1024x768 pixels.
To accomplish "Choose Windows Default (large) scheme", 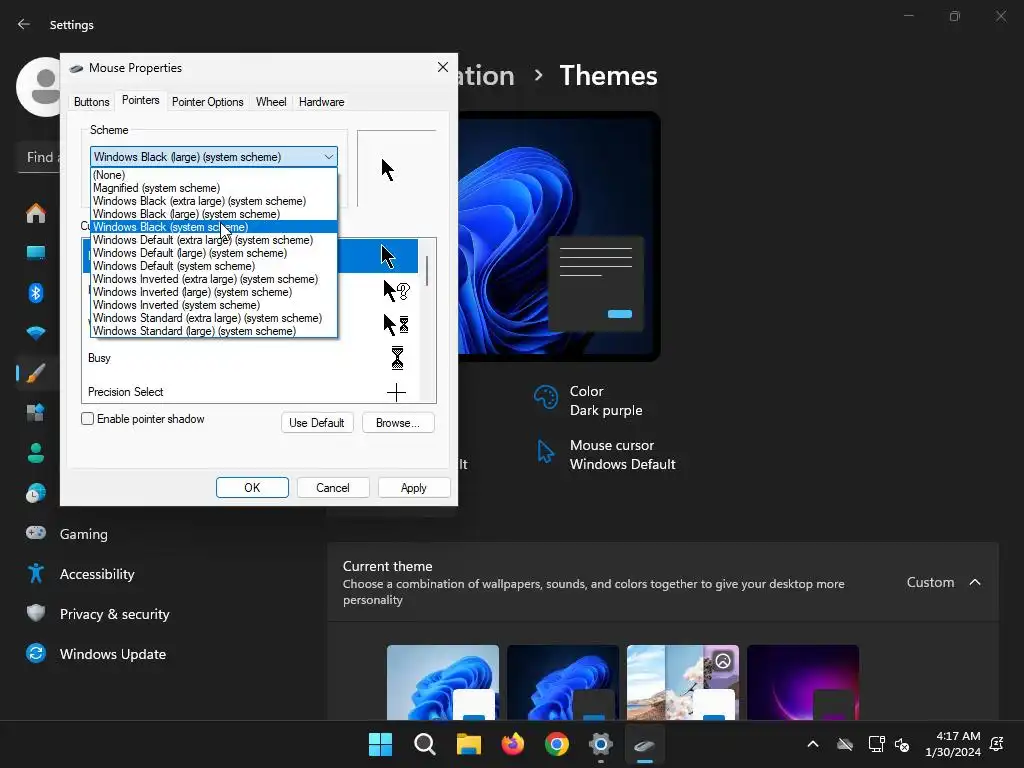I will click(214, 253).
